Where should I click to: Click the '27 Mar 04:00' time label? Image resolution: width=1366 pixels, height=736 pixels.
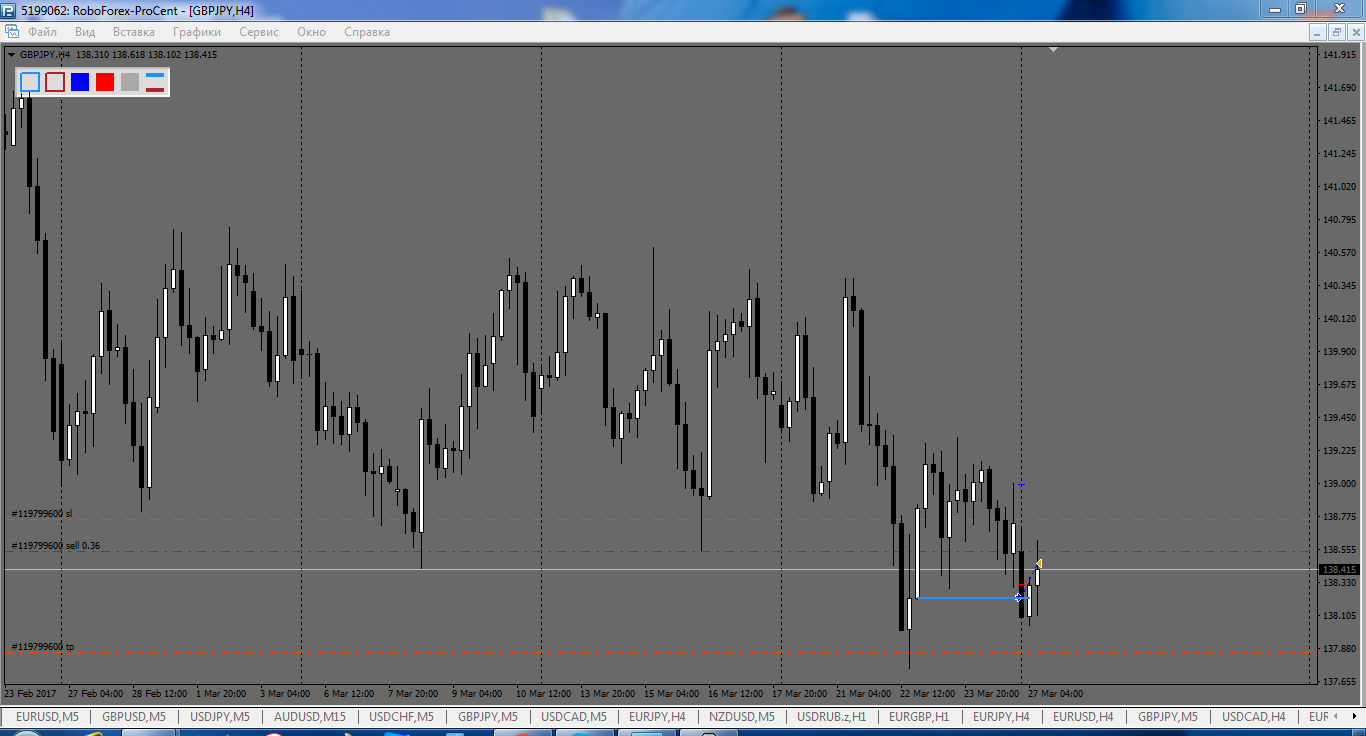click(1055, 693)
